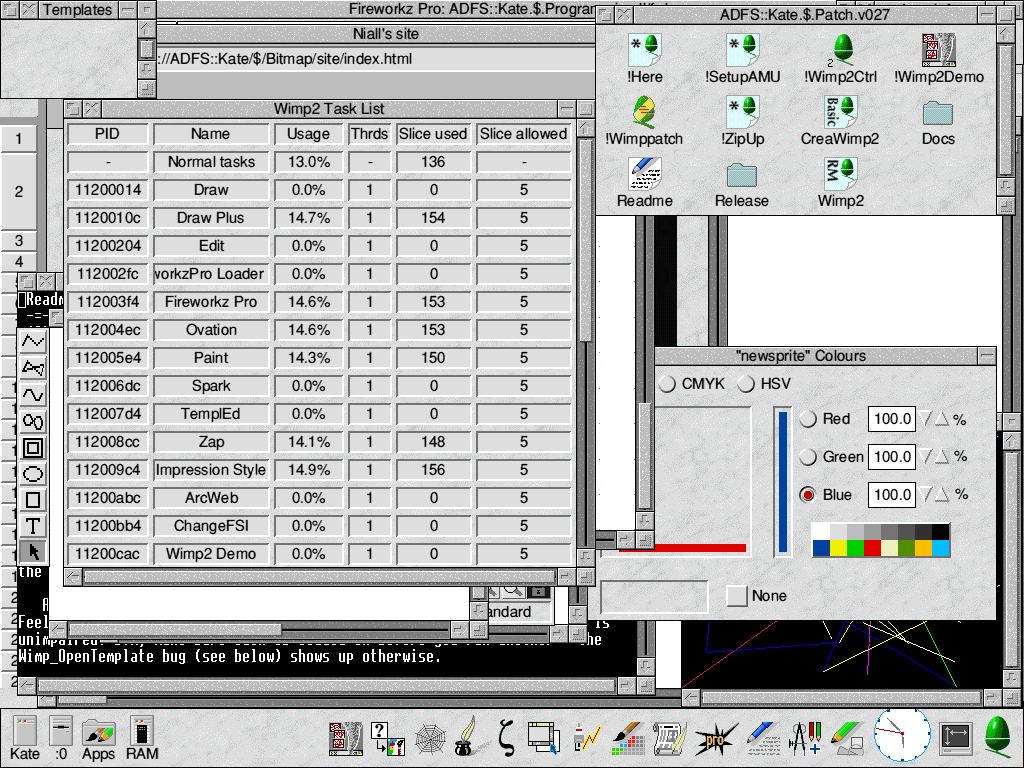Click the analogue clock on the icon bar
This screenshot has width=1024, height=768.
coord(902,735)
